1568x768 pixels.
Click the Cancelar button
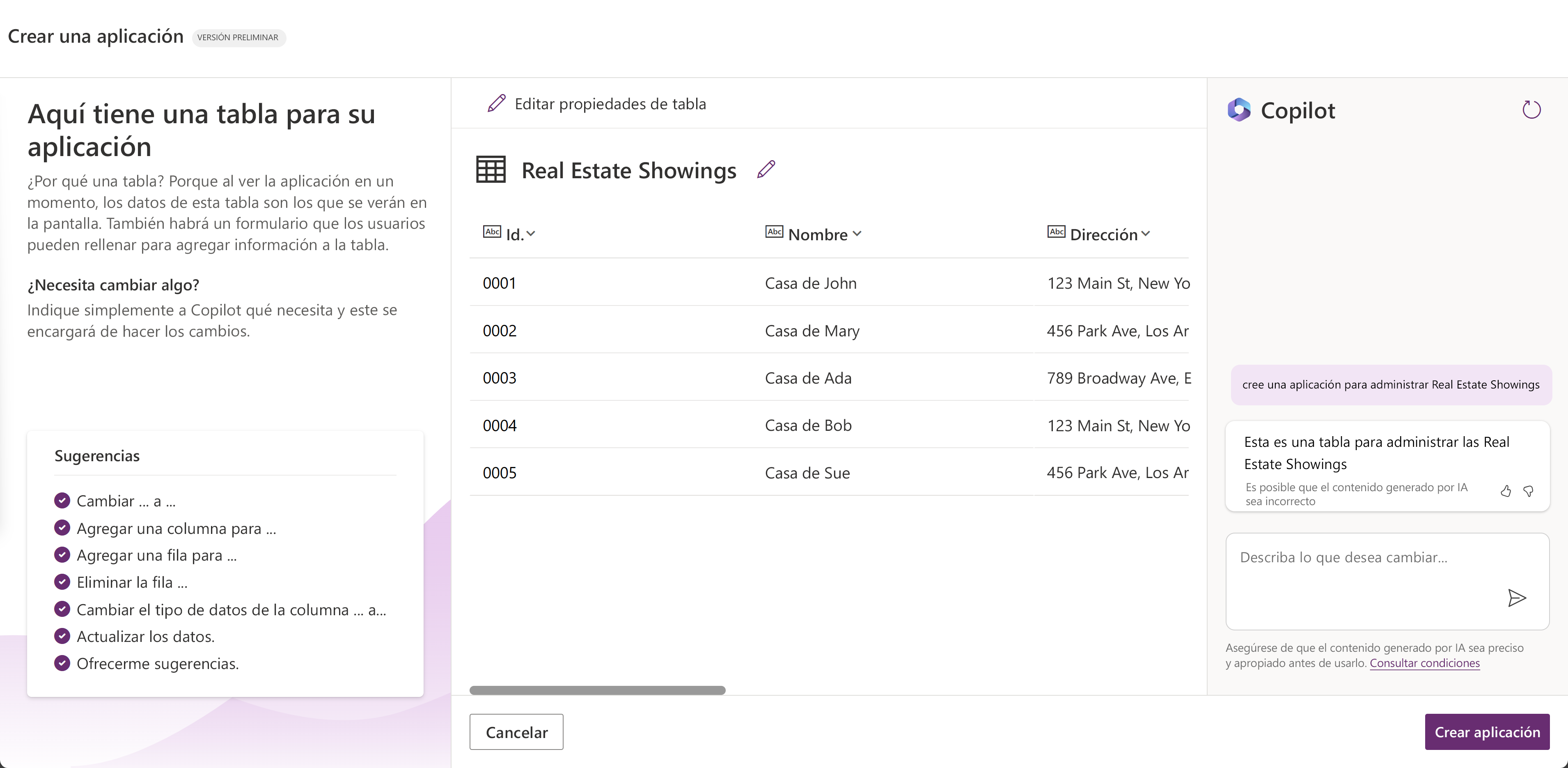coord(516,732)
